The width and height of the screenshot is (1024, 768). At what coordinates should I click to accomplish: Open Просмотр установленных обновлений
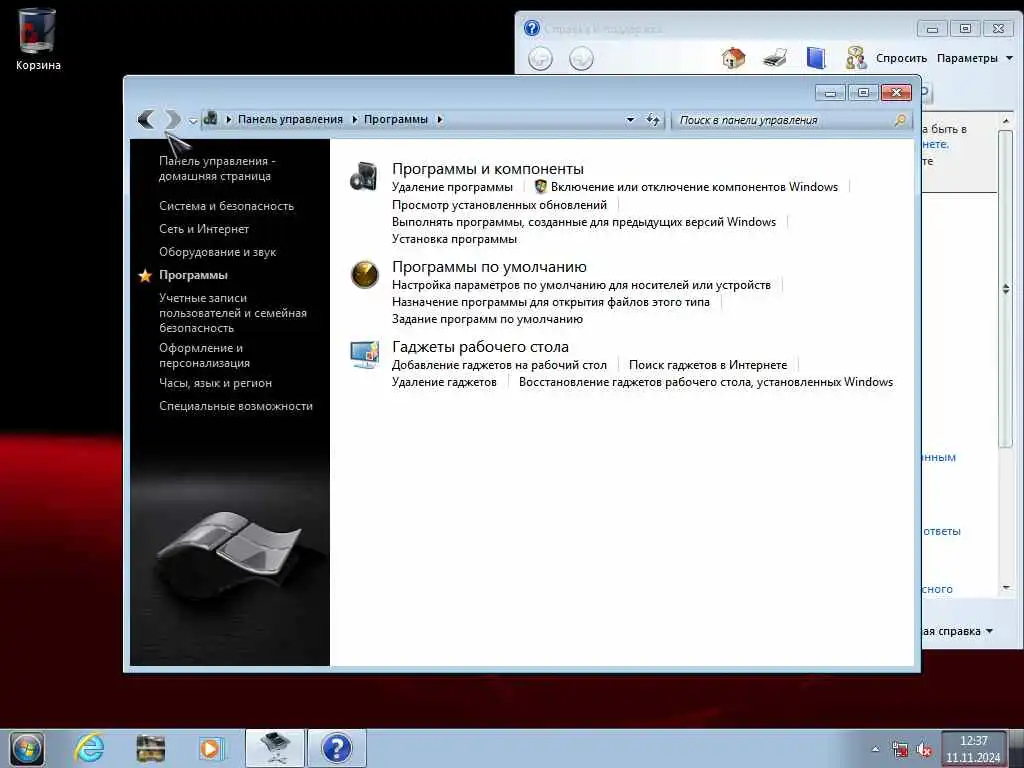coord(499,205)
